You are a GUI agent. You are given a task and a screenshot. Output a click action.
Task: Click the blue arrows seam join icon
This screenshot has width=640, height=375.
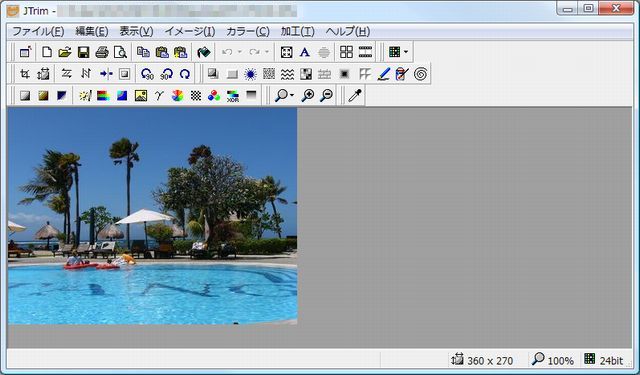click(106, 74)
